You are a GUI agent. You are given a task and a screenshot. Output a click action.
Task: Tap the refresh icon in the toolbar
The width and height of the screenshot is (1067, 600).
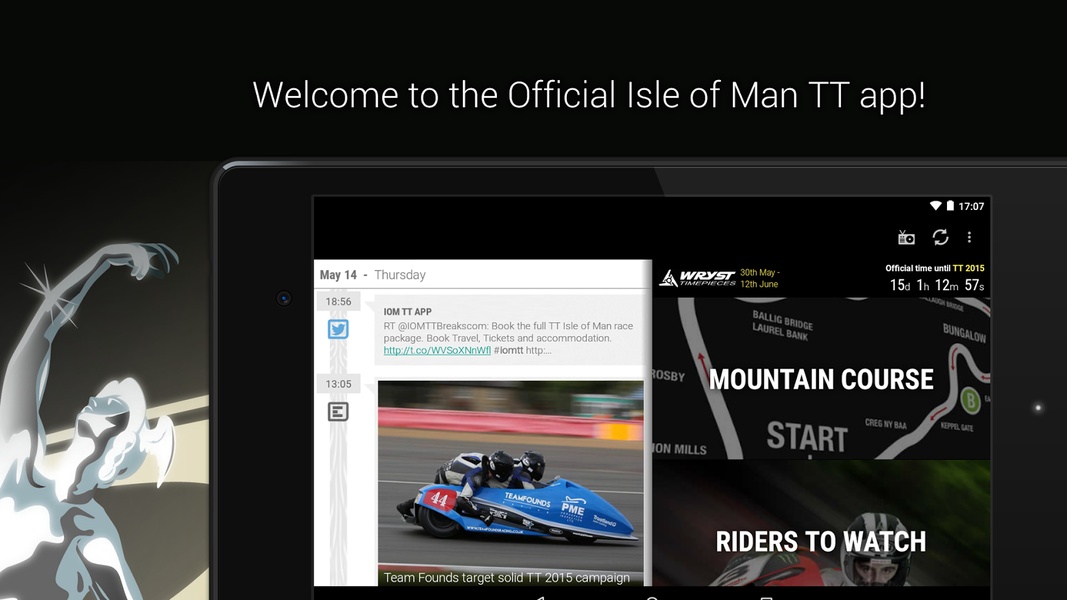click(940, 237)
